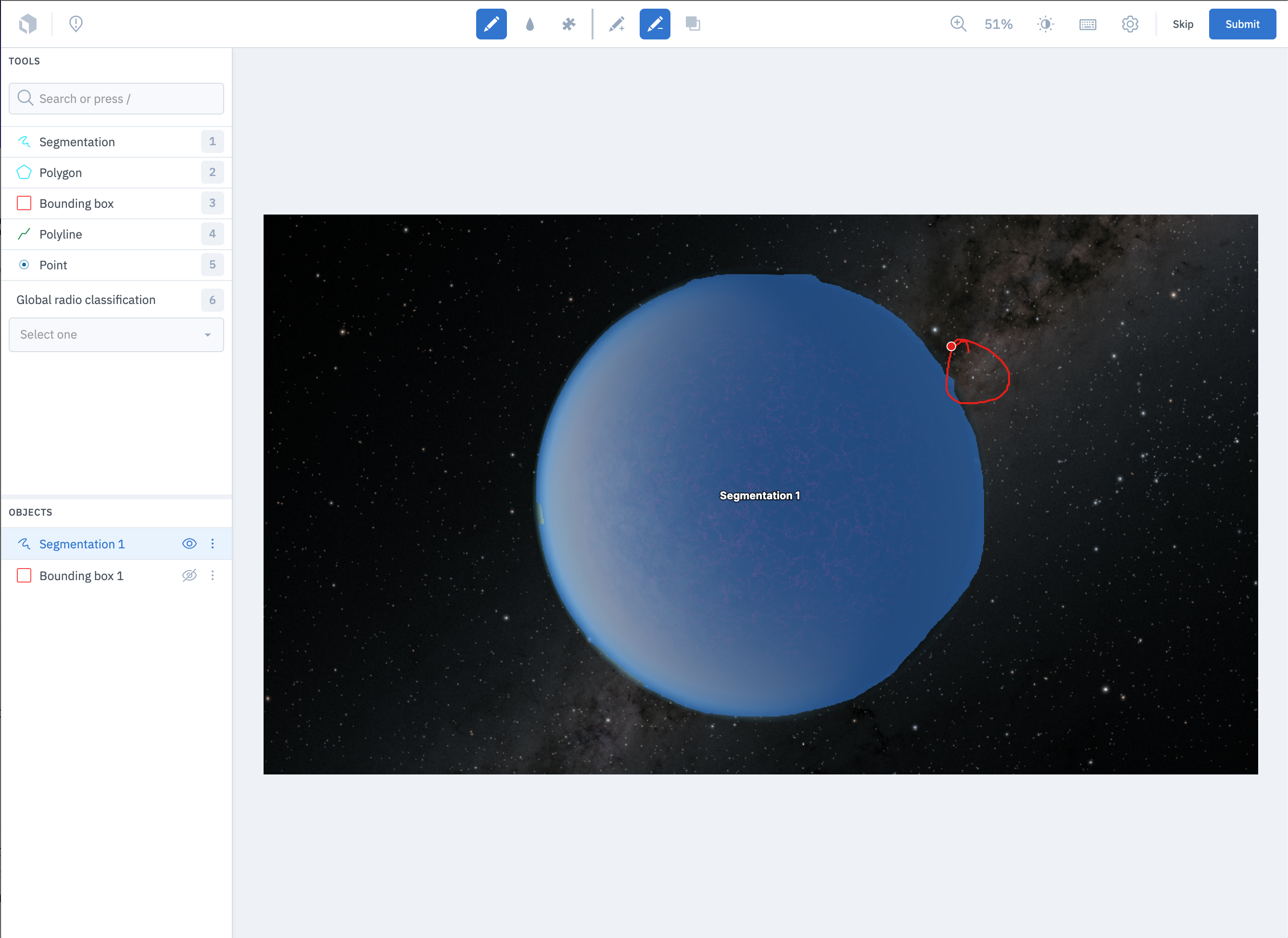Screen dimensions: 1288x938
Task: Open brightness and contrast adjustments
Action: (1045, 24)
